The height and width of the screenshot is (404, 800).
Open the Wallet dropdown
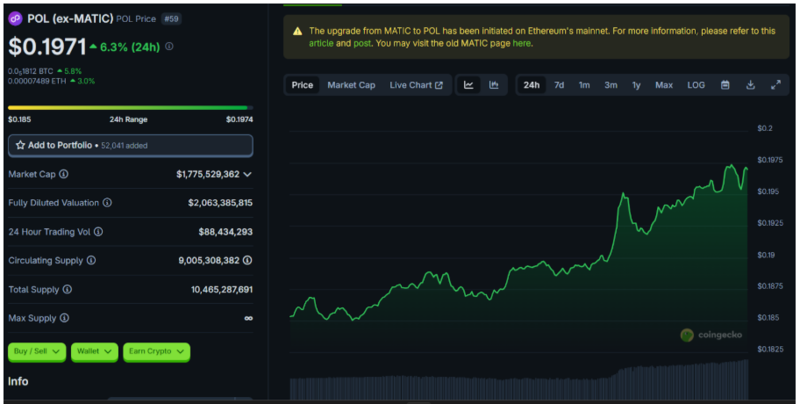pos(95,352)
